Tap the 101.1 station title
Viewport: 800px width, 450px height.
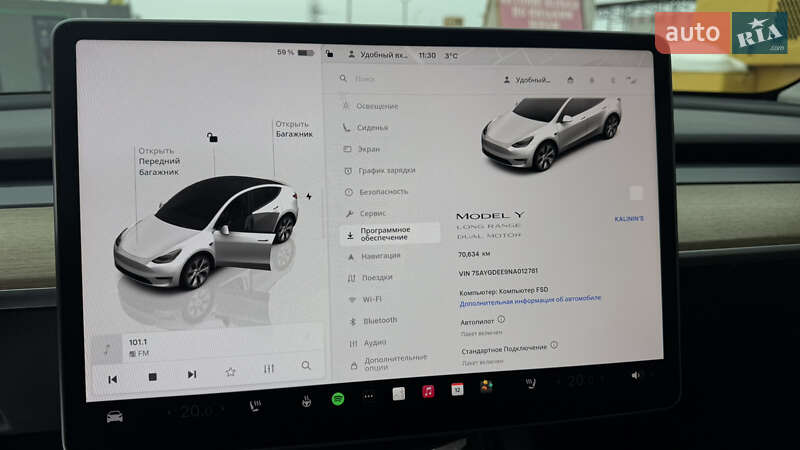click(138, 342)
